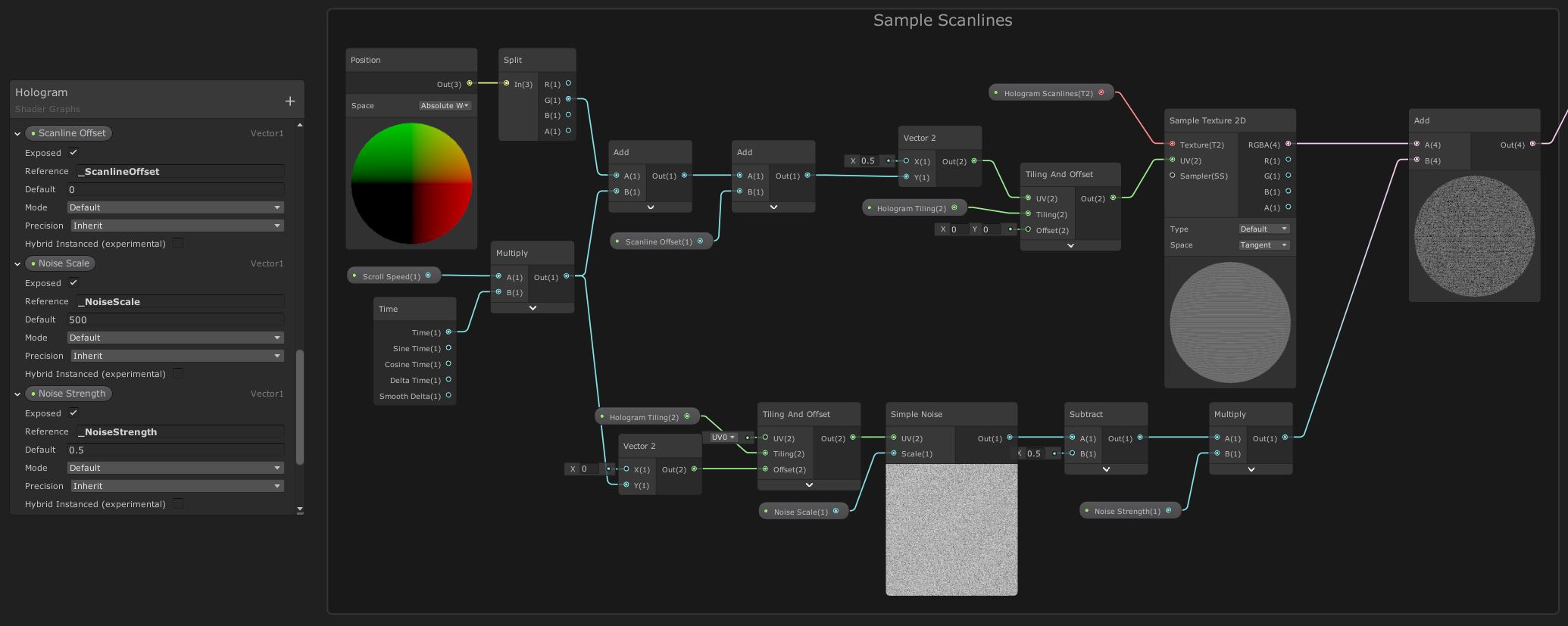Open Sample Texture 2D Type dropdown
The image size is (1568, 626).
[x=1263, y=229]
